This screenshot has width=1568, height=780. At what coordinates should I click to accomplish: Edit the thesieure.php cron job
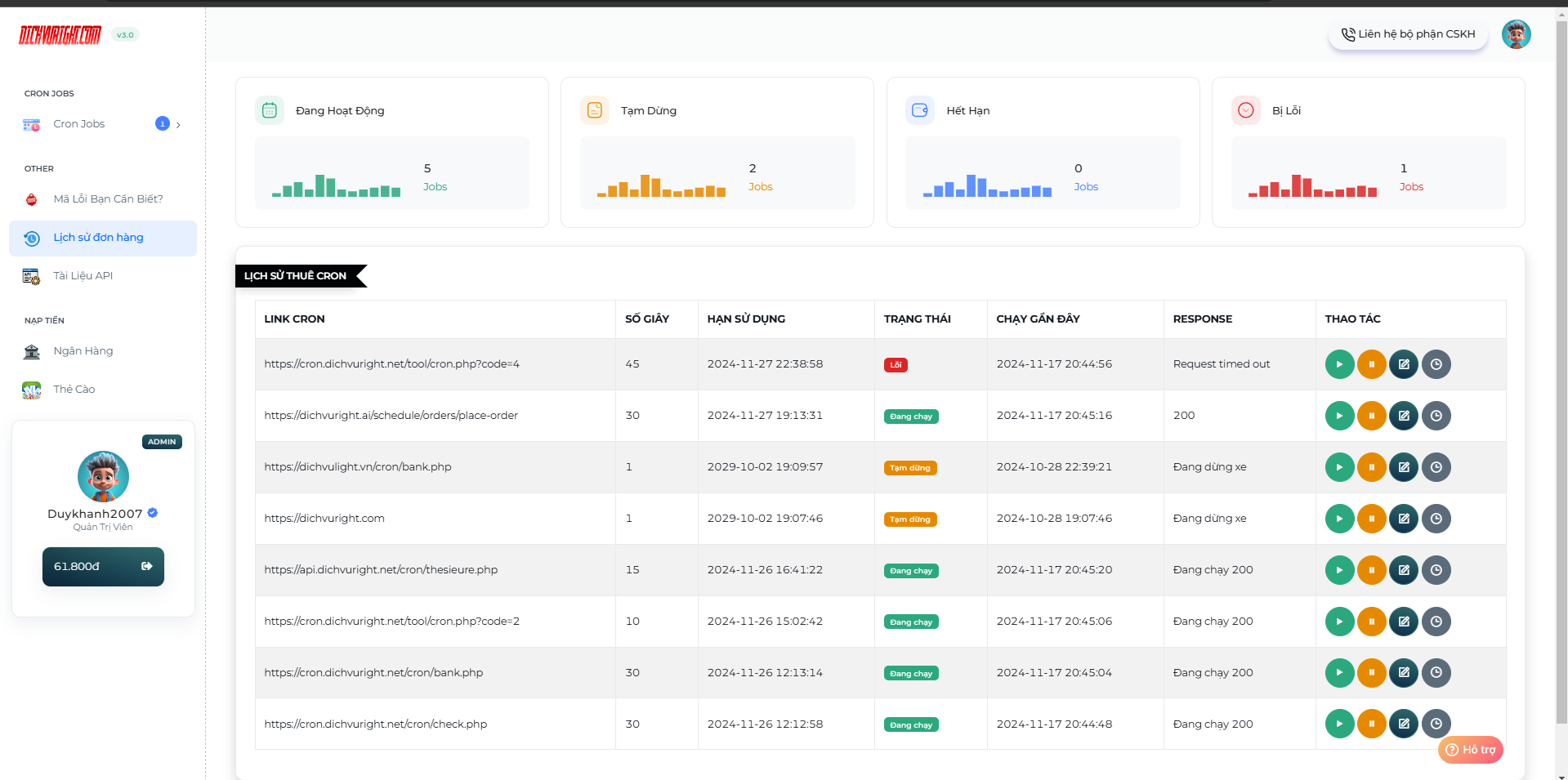tap(1404, 570)
